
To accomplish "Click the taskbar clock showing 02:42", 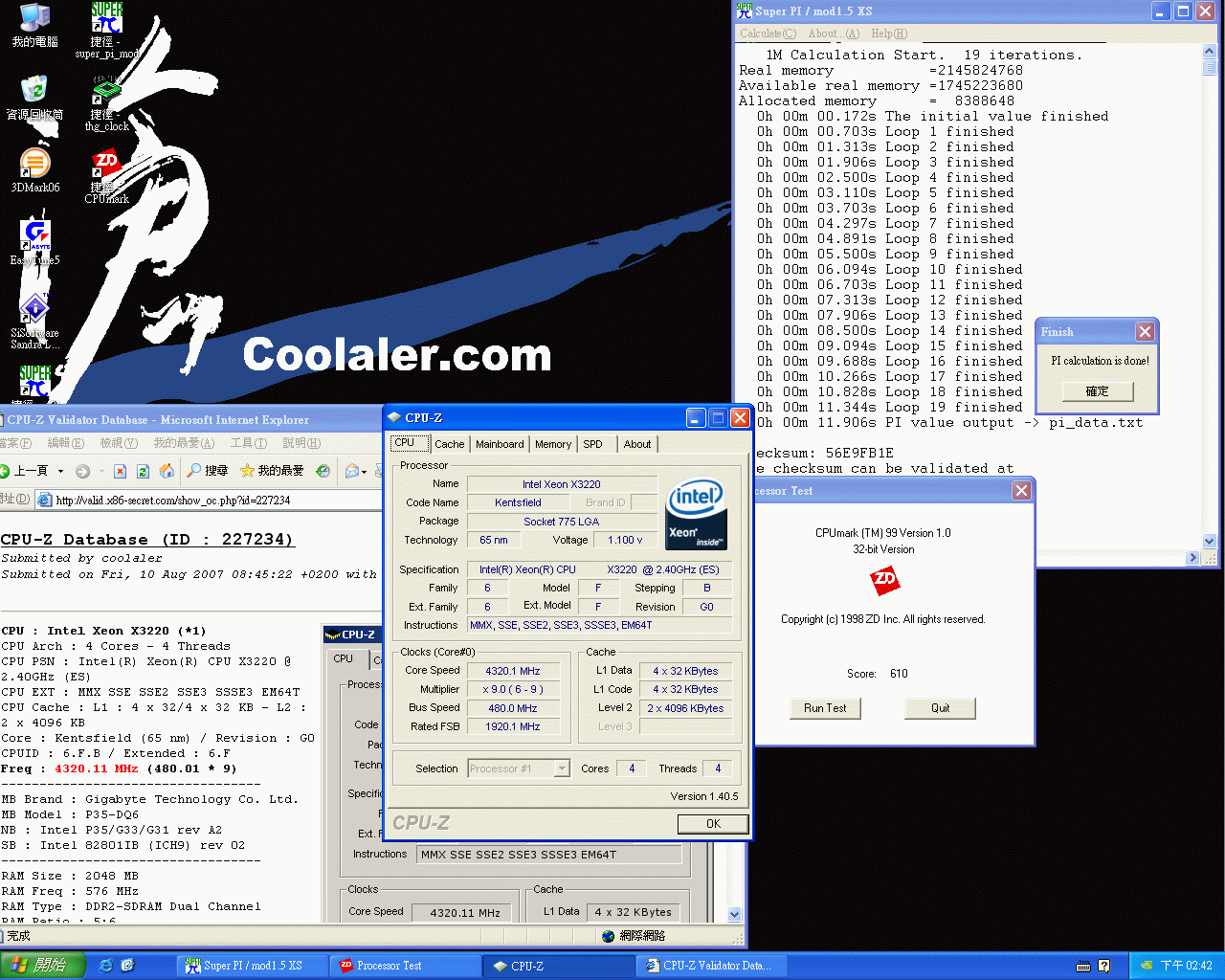I will (x=1186, y=966).
